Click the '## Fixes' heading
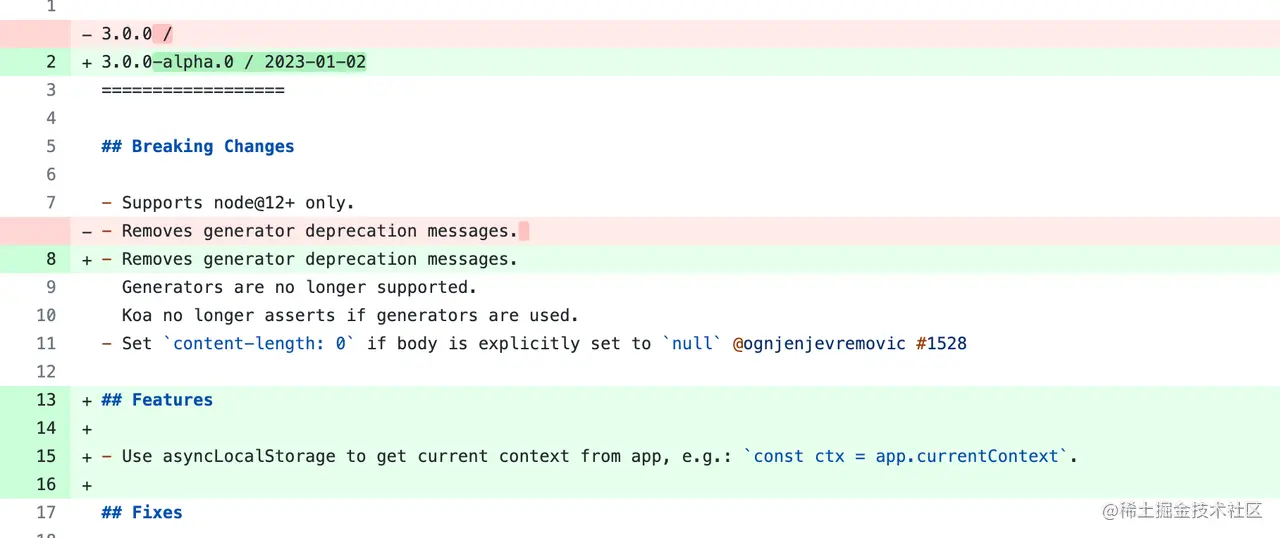The width and height of the screenshot is (1280, 538). 142,512
